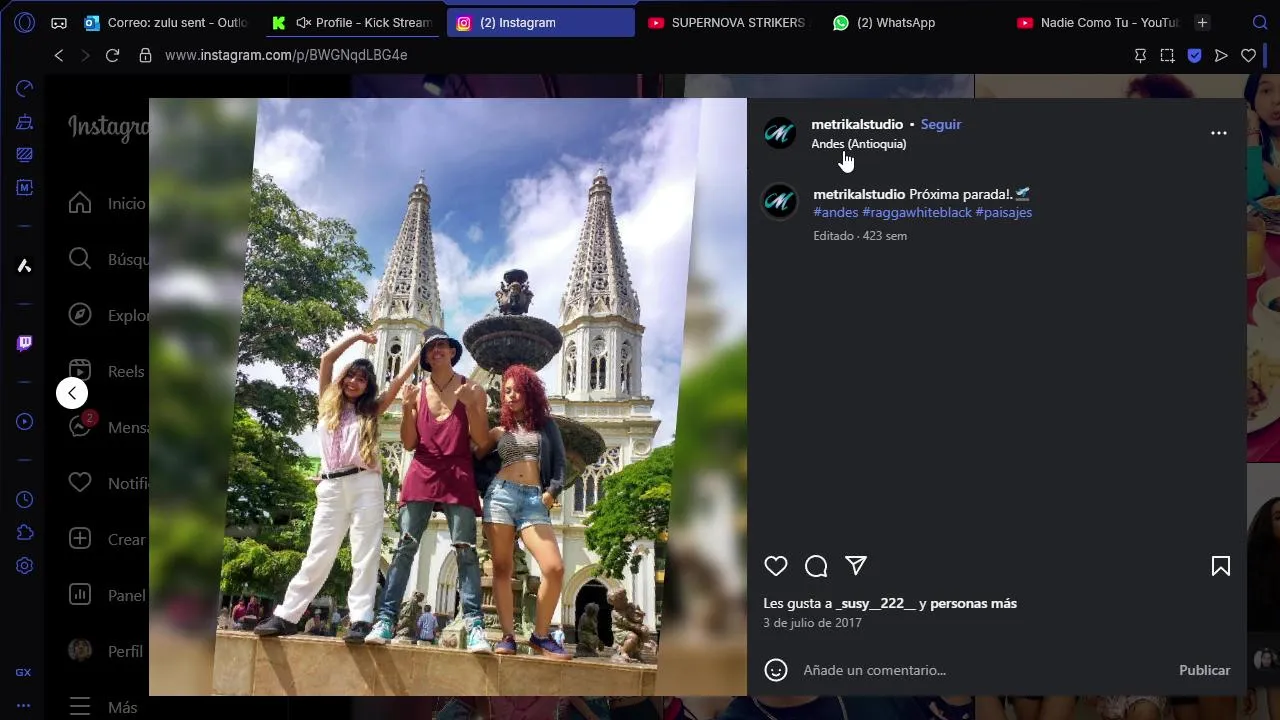Expand the Más hamburger menu
This screenshot has height=720, width=1280.
click(x=80, y=707)
